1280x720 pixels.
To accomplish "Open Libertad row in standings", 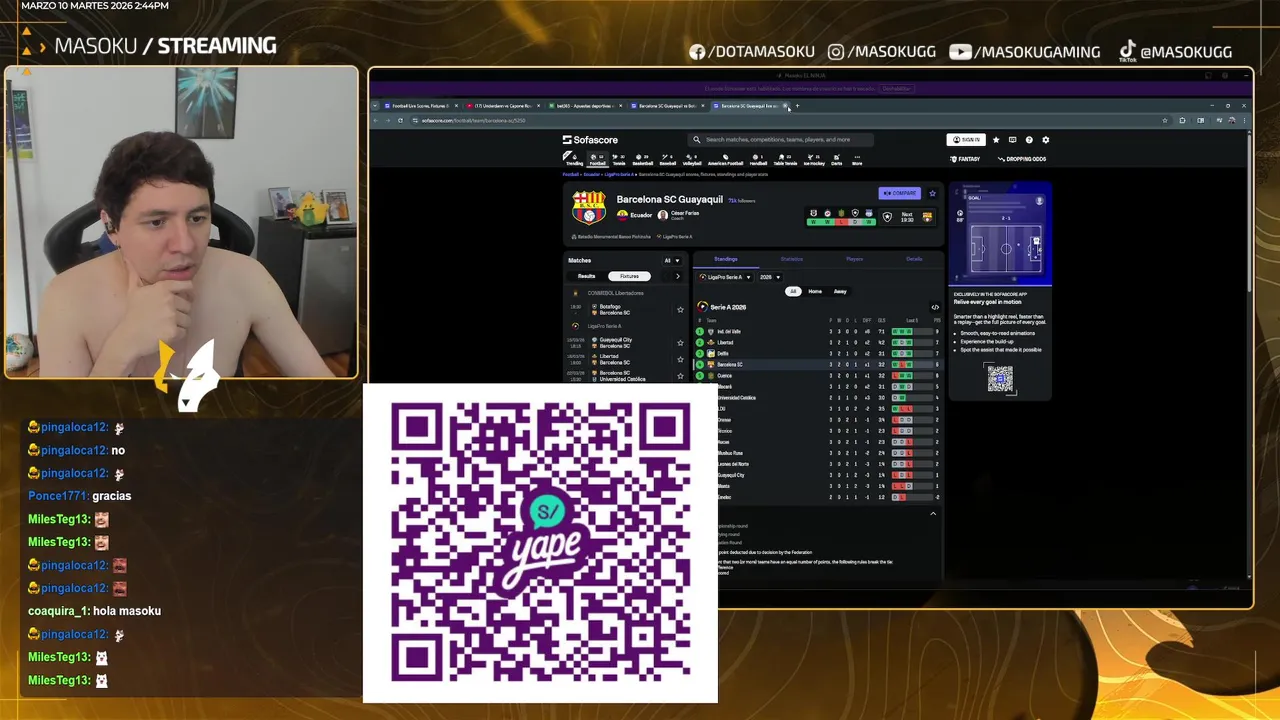I will tap(818, 342).
